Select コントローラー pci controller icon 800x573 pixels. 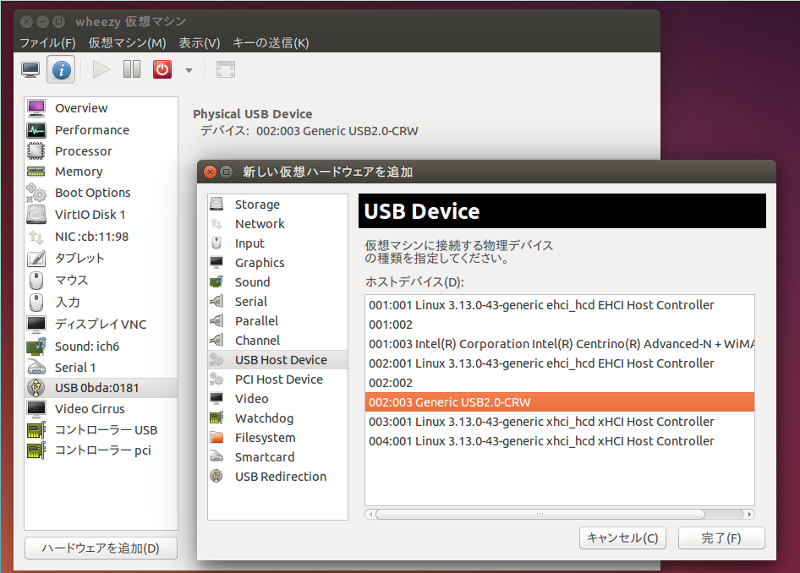point(36,451)
